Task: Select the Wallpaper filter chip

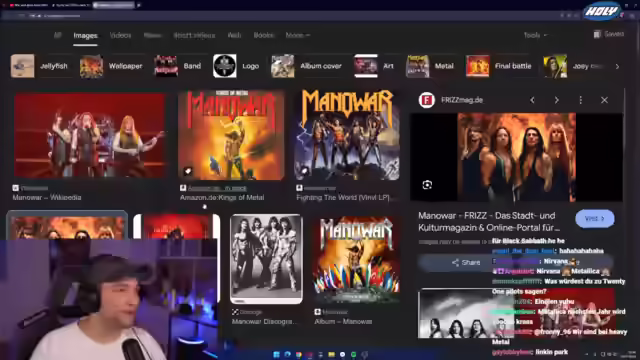Action: pos(111,66)
